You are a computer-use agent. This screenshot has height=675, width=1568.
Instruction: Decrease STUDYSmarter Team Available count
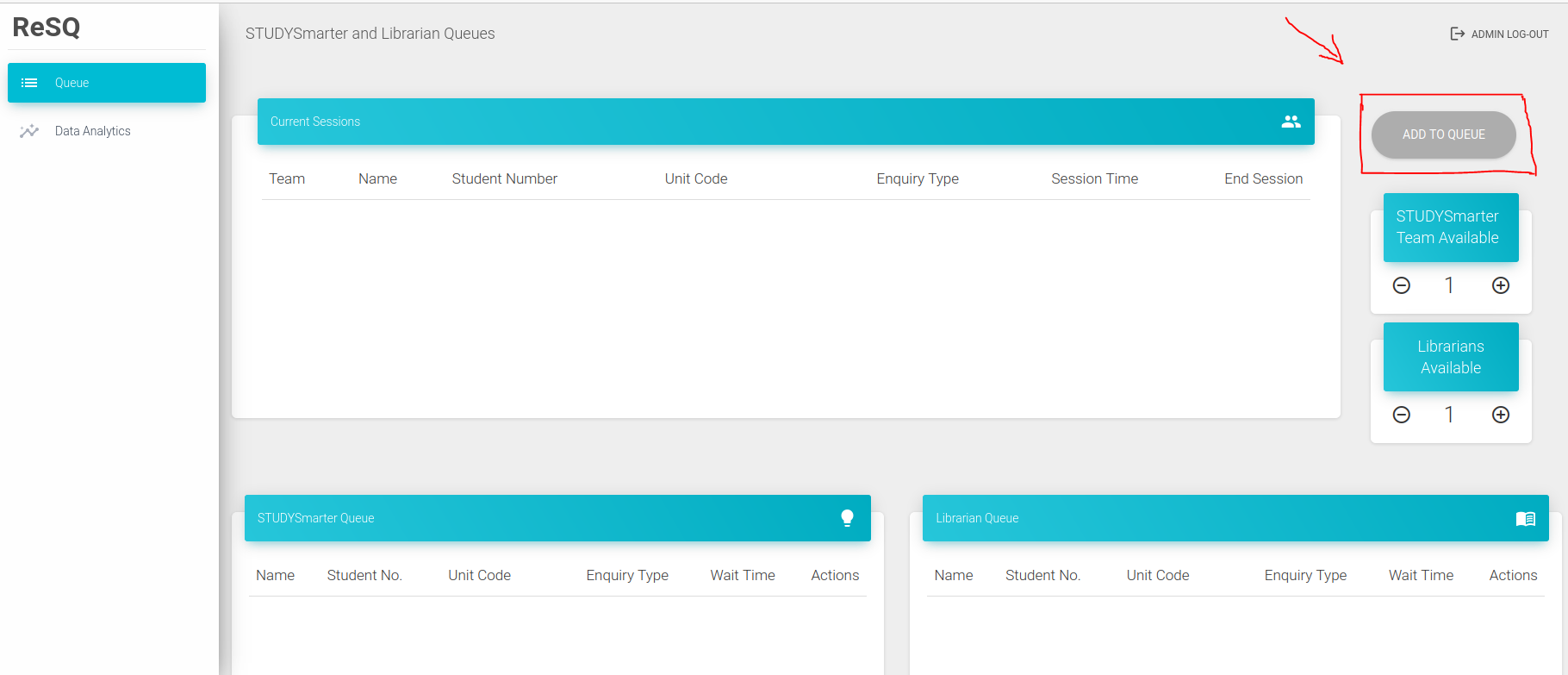click(x=1402, y=285)
